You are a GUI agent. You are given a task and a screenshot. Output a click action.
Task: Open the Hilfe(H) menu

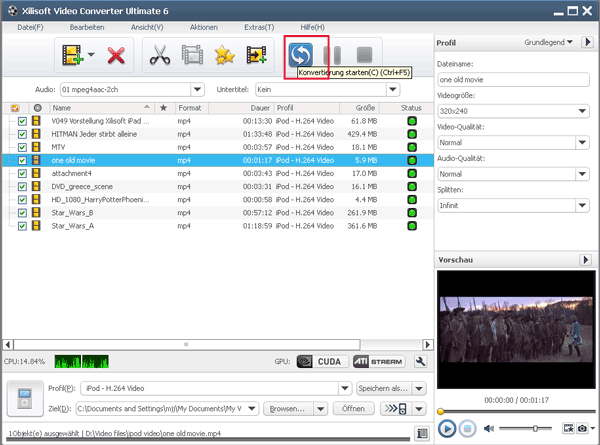tap(312, 27)
